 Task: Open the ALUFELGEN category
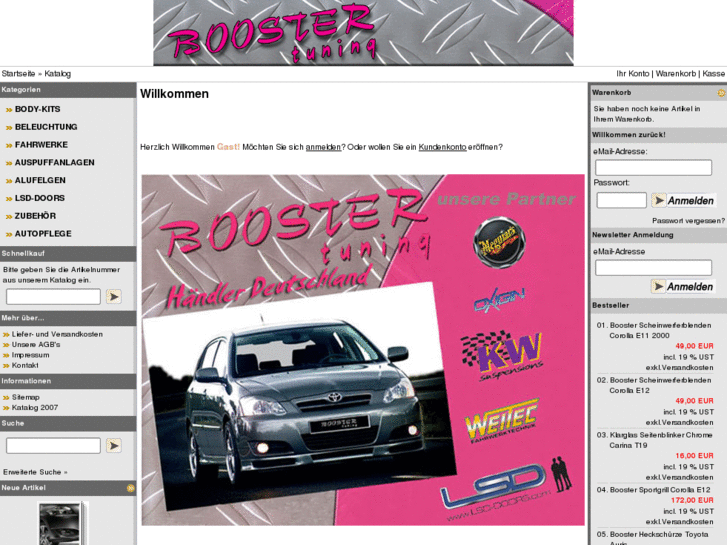40,180
